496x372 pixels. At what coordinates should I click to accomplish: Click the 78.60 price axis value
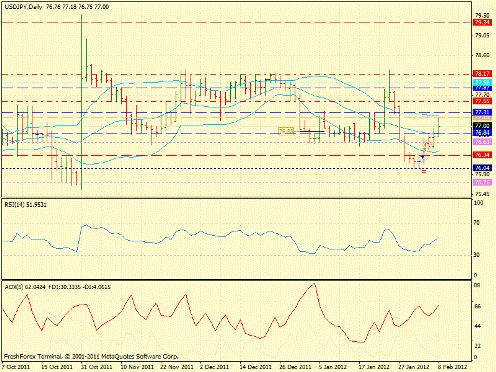pos(482,55)
